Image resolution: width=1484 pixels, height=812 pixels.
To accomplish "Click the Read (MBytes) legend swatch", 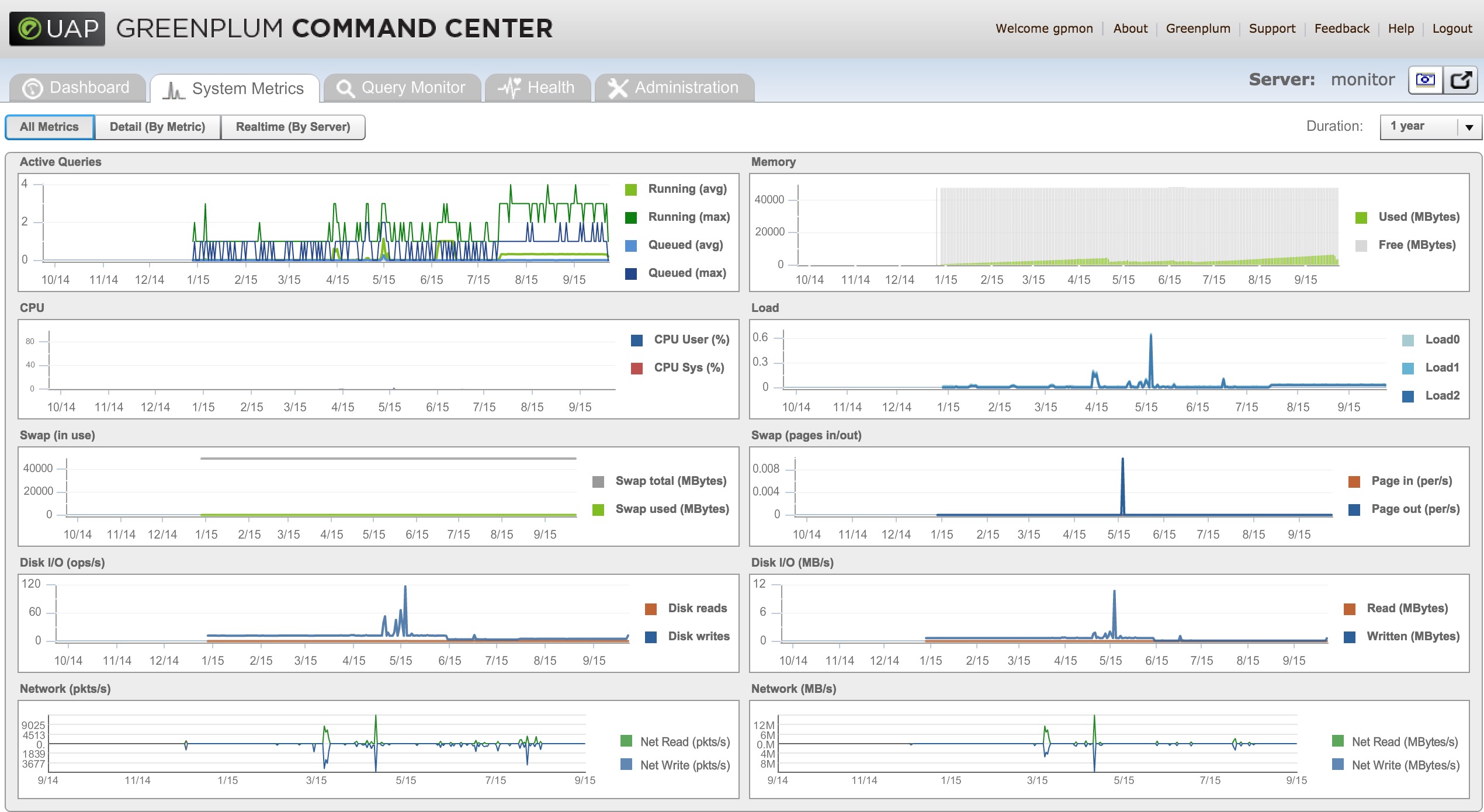I will [x=1350, y=609].
